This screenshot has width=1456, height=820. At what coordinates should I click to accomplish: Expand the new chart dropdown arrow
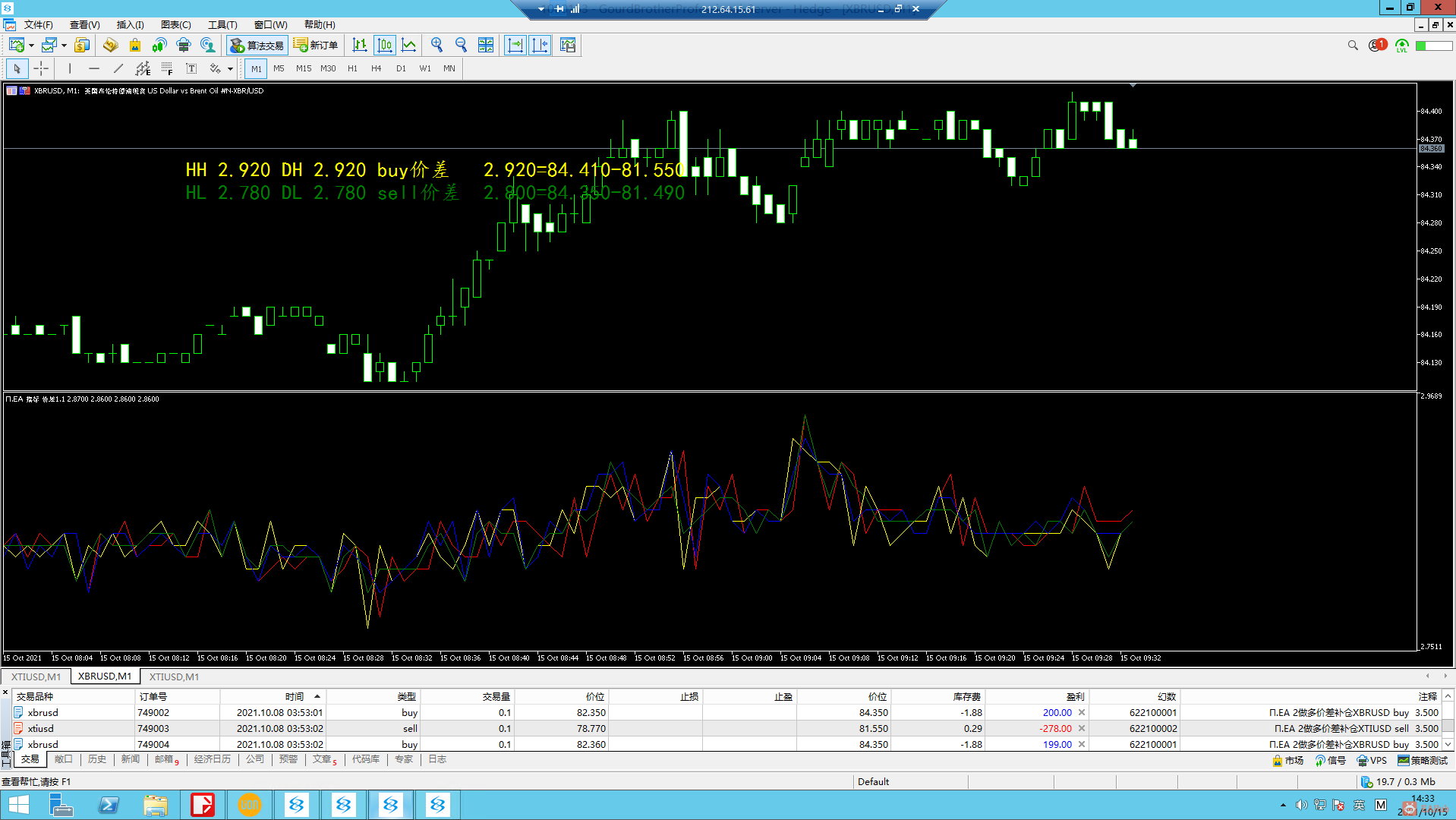pos(32,46)
